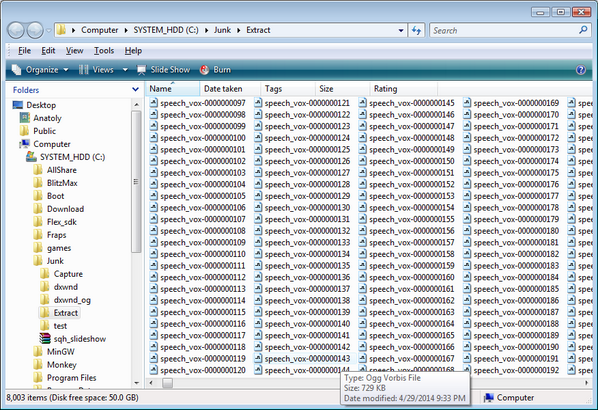Screen dimensions: 598x410
Task: Open the Edit menu
Action: click(48, 51)
